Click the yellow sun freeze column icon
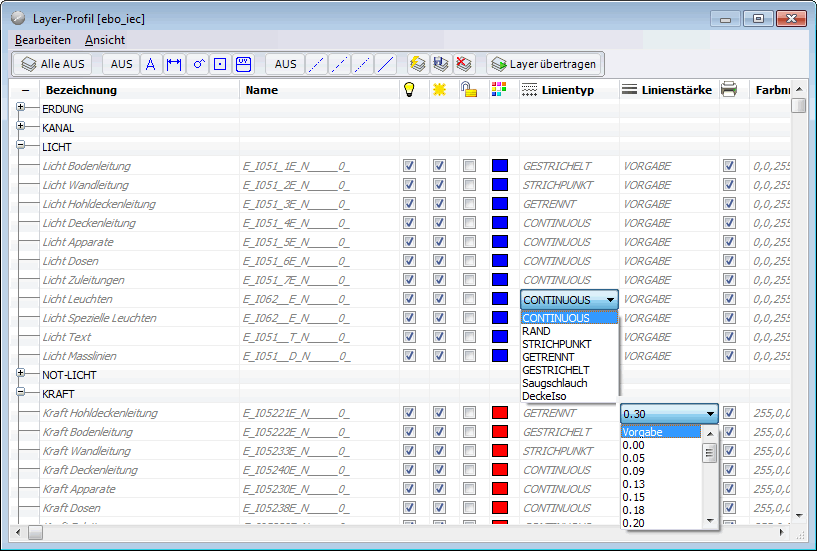This screenshot has height=551, width=817. coord(438,90)
